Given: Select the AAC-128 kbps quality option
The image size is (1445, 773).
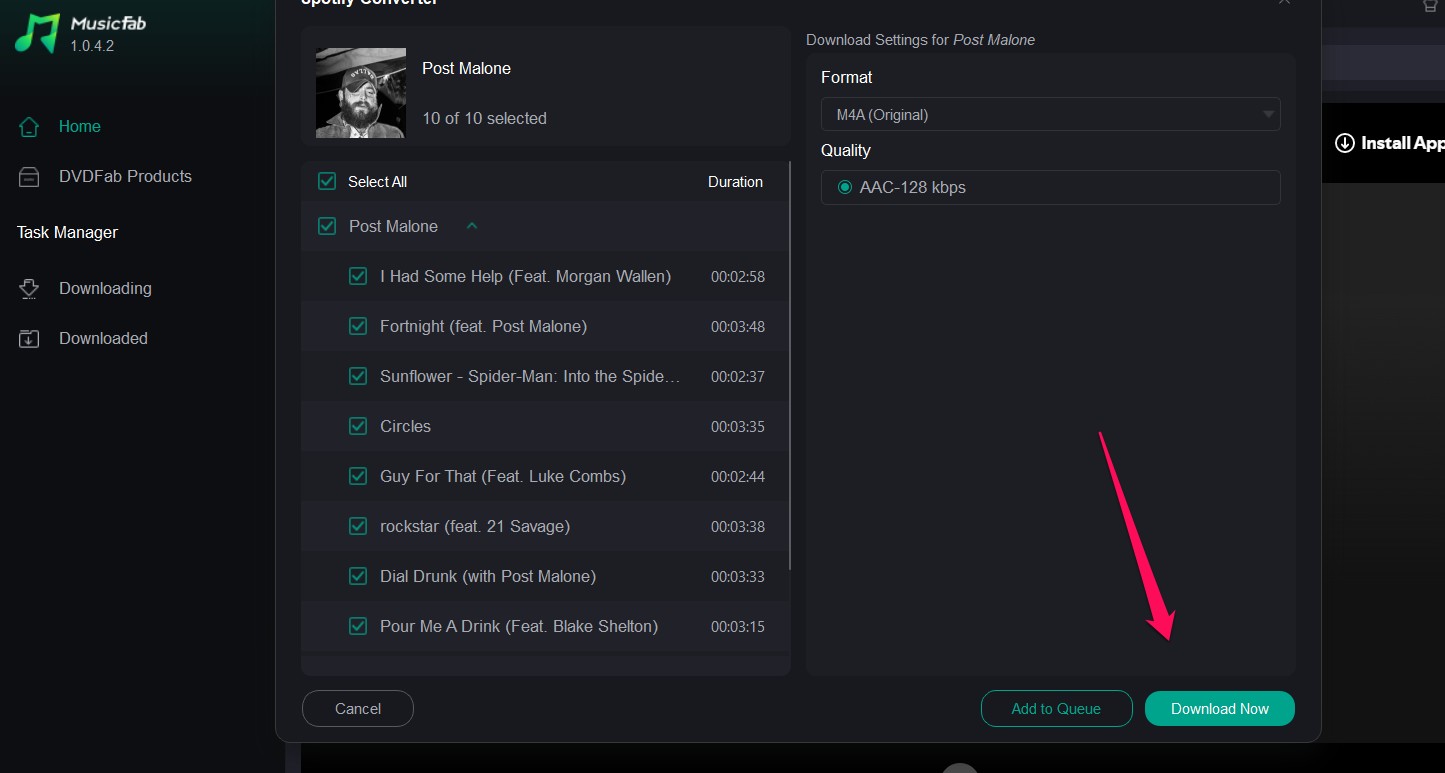Looking at the screenshot, I should pyautogui.click(x=845, y=187).
